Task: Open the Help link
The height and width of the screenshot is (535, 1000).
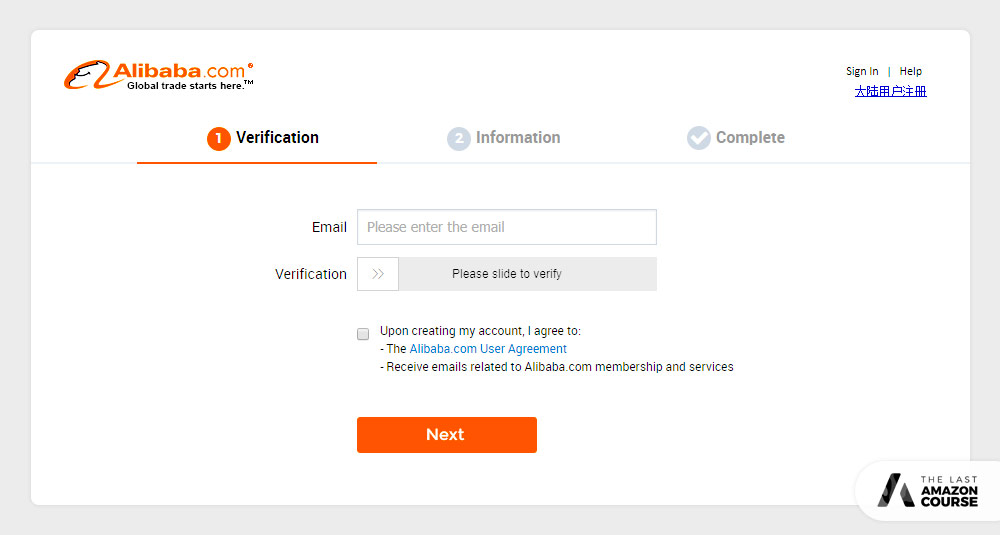Action: click(x=910, y=71)
